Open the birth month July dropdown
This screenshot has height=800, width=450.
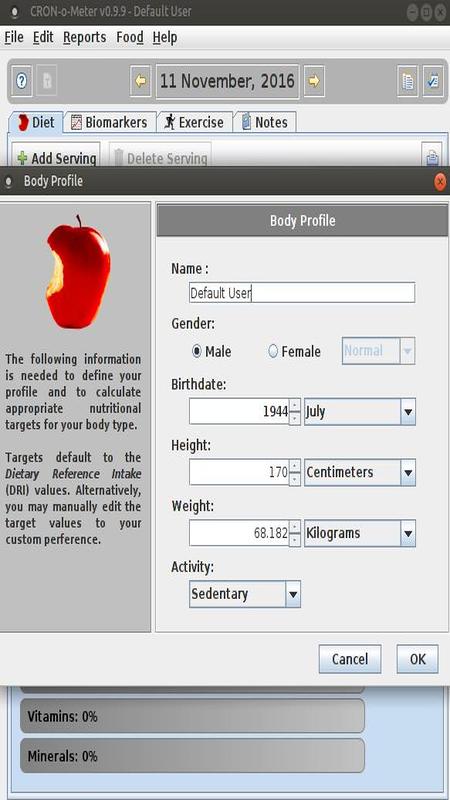(x=360, y=412)
